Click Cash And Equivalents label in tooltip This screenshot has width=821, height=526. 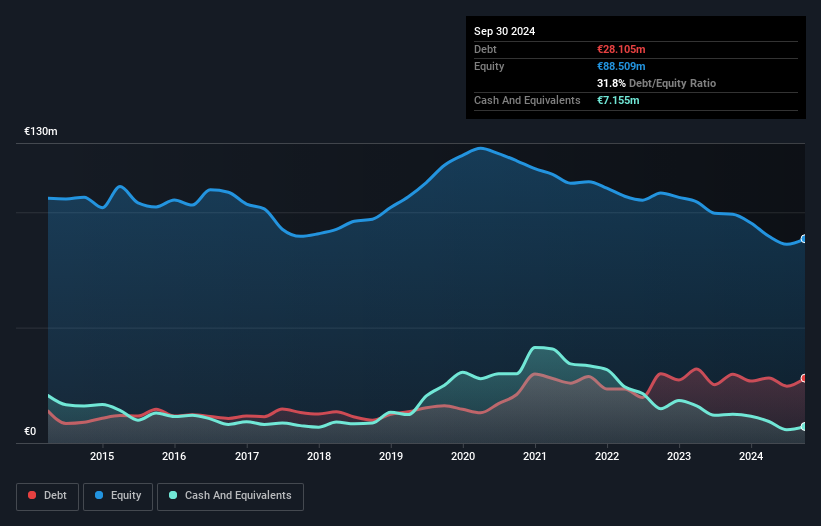[527, 100]
